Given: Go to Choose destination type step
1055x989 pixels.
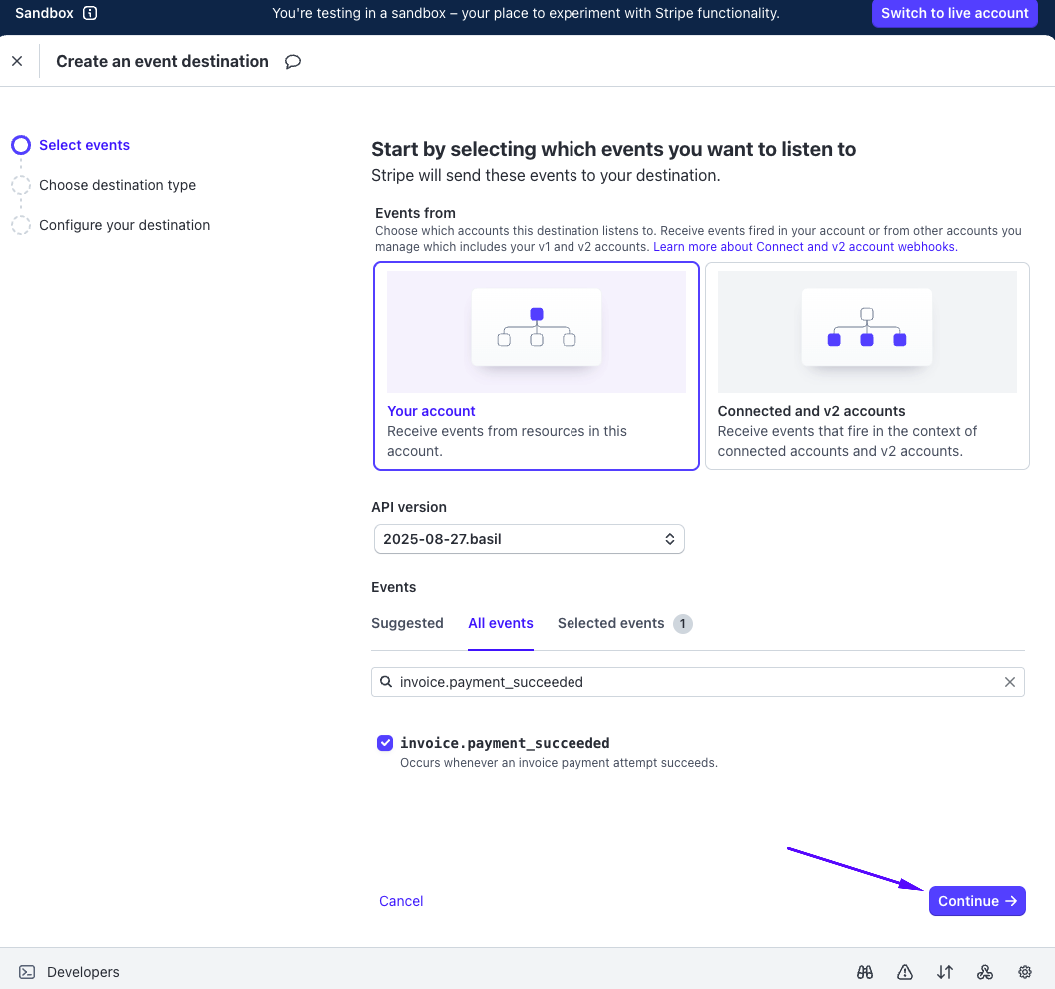Looking at the screenshot, I should click(x=117, y=185).
